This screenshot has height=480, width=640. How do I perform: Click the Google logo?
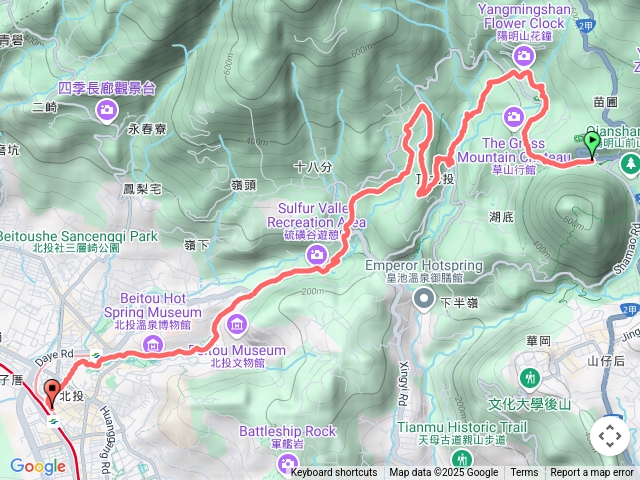38,466
